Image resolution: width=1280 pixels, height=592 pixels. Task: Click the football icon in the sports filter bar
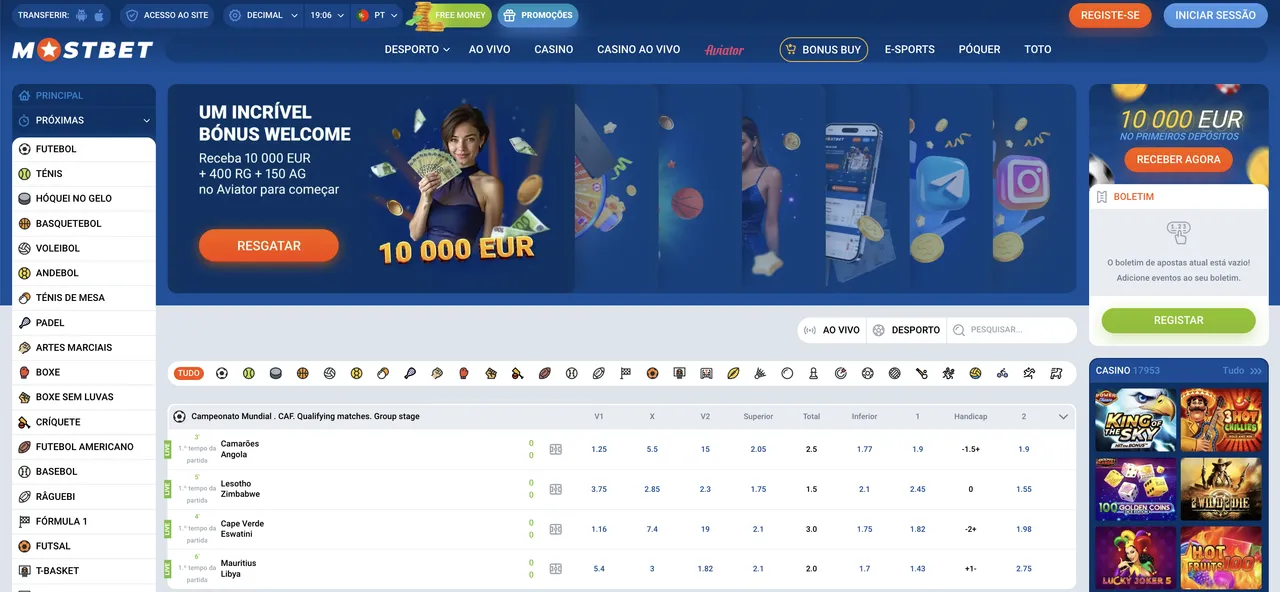[x=221, y=373]
